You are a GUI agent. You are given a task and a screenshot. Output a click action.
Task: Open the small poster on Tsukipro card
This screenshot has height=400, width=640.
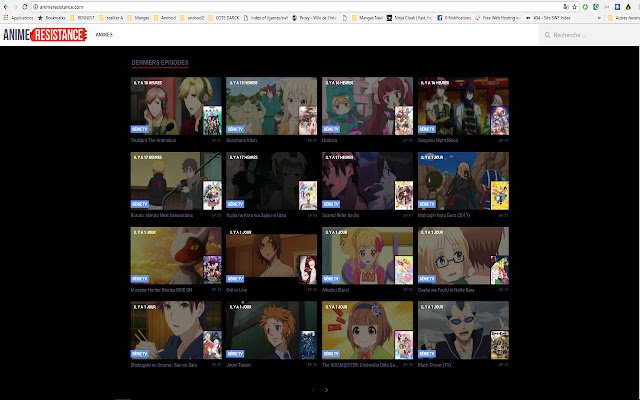212,120
